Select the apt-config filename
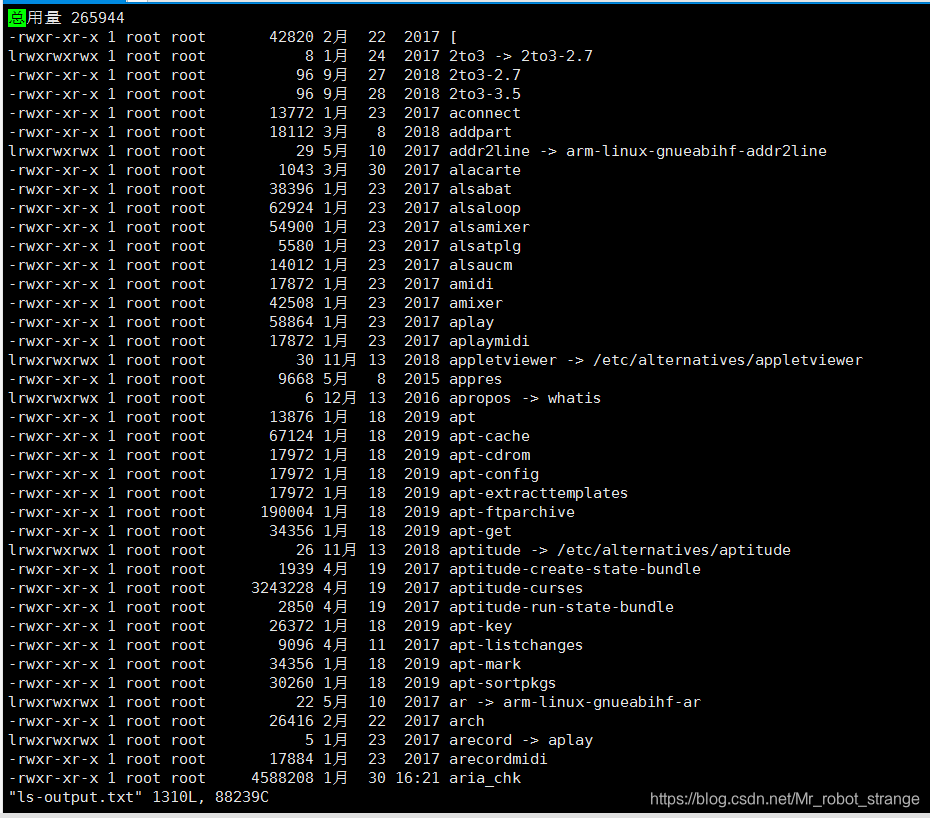Screen dimensions: 930x818 click(493, 474)
